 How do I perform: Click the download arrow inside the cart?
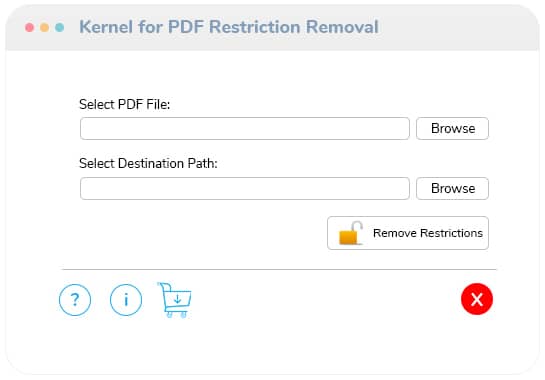[x=178, y=299]
